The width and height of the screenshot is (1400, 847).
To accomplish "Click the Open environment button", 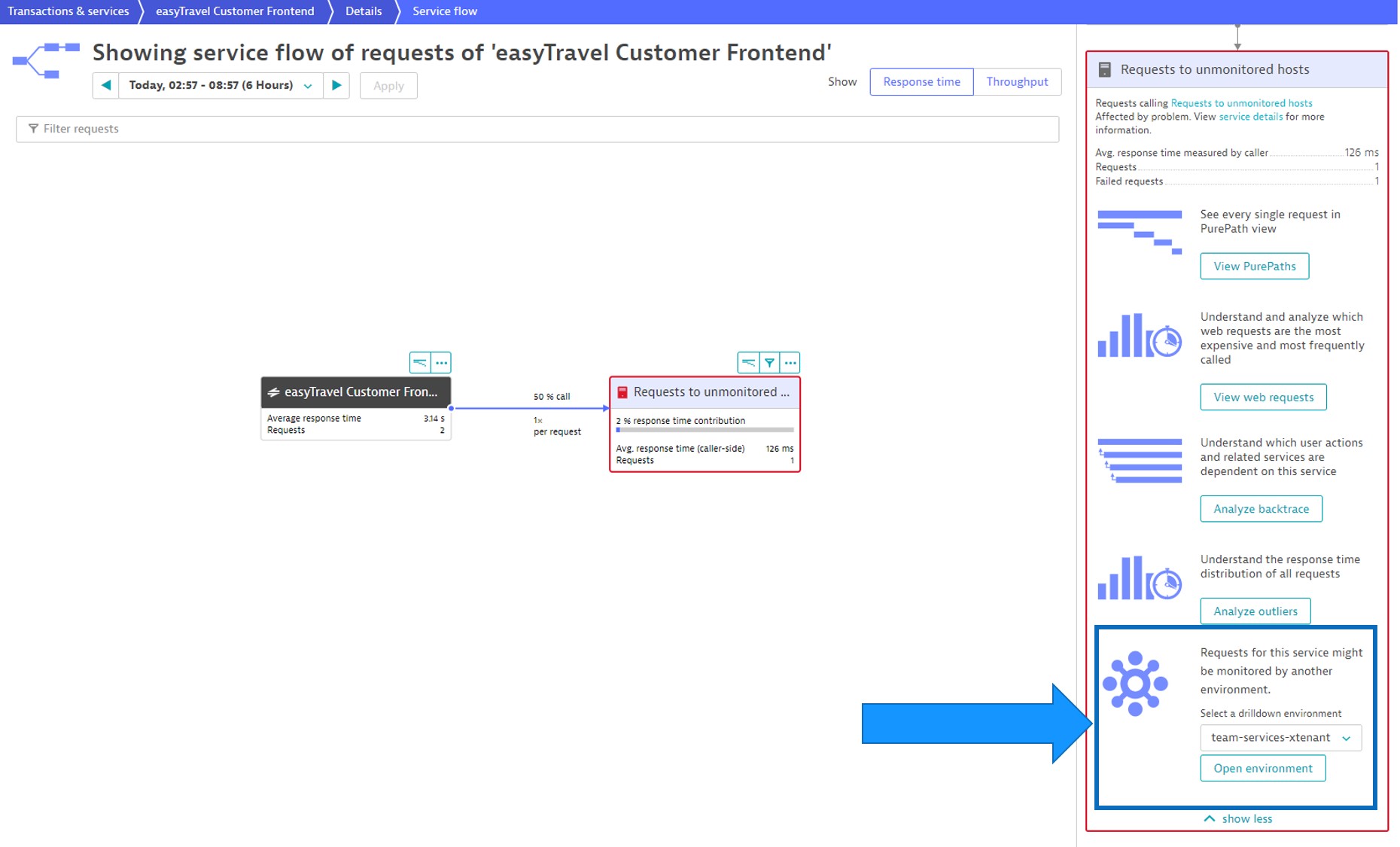I will (1262, 768).
